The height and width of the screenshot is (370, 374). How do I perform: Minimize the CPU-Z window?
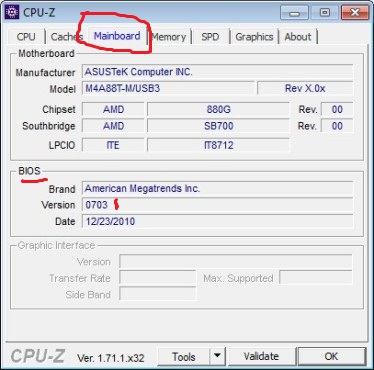coord(295,13)
